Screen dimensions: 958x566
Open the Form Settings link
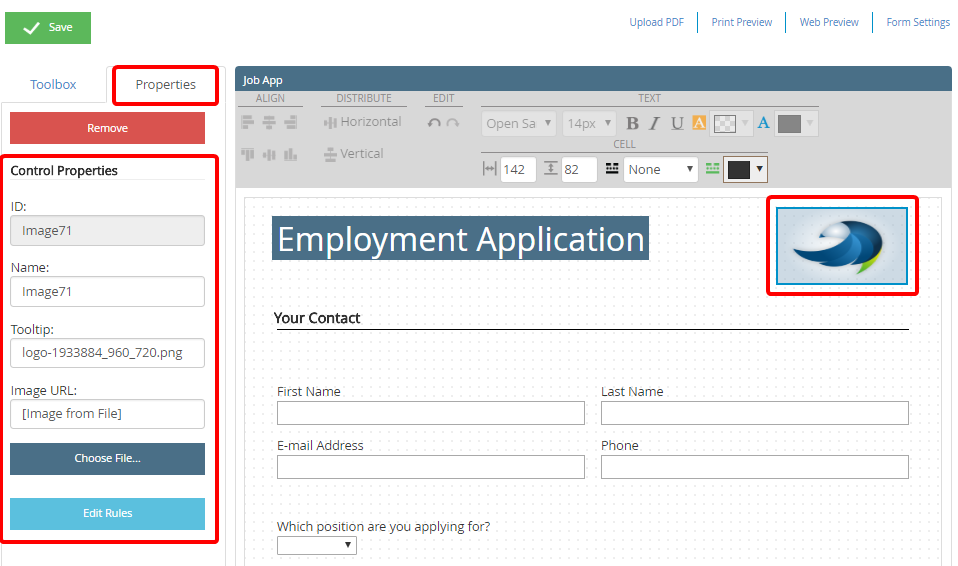point(917,22)
